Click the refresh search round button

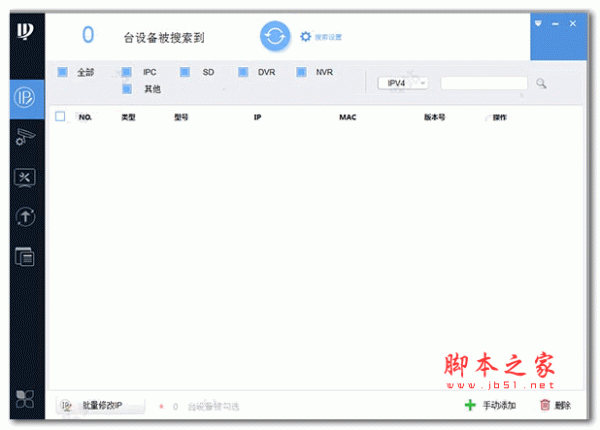[x=275, y=36]
